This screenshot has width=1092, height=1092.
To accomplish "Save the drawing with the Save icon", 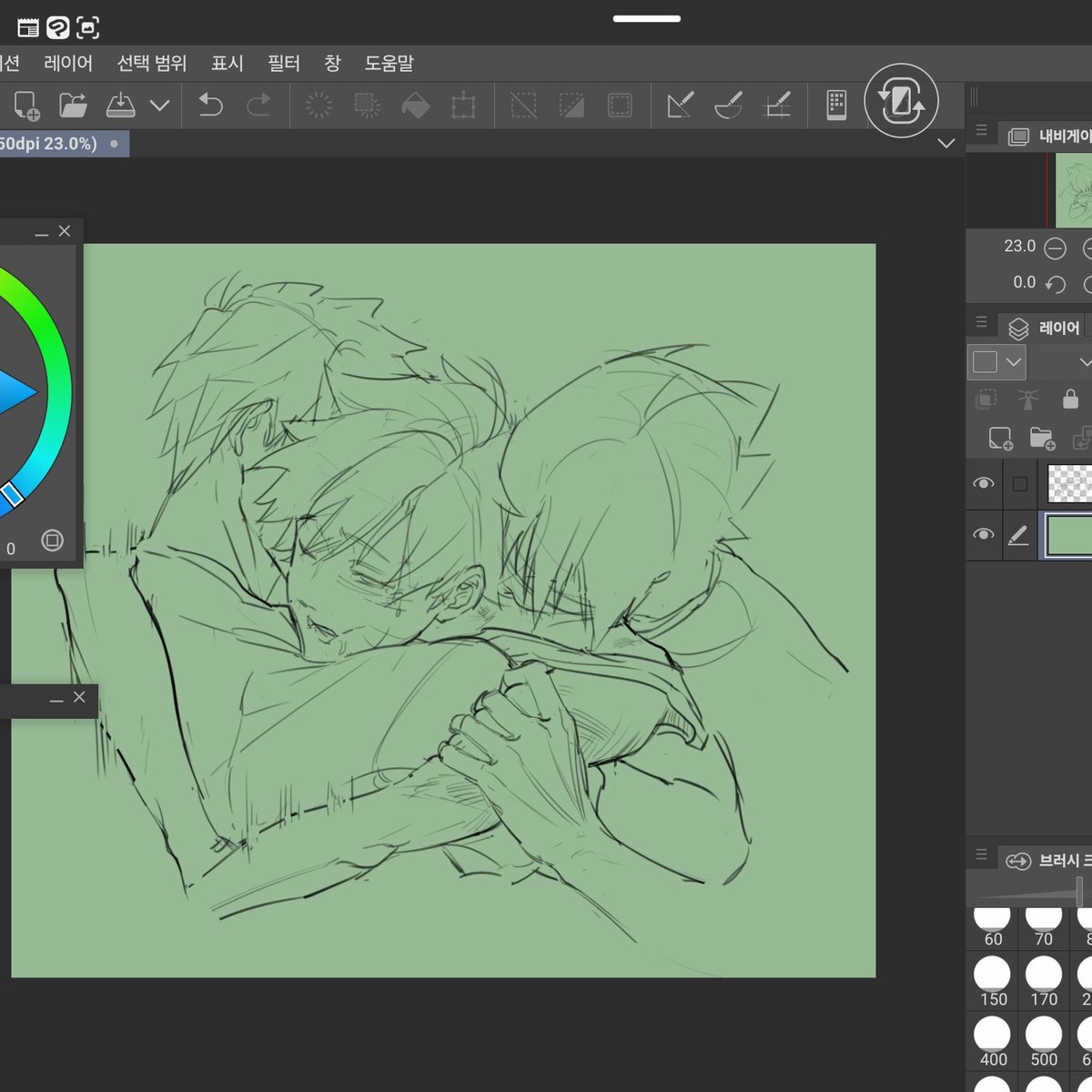I will [120, 106].
